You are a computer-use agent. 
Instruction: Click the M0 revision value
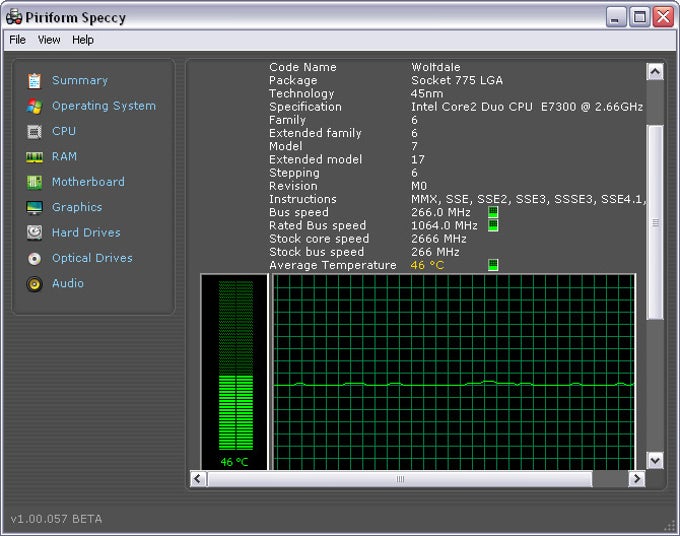pos(419,186)
